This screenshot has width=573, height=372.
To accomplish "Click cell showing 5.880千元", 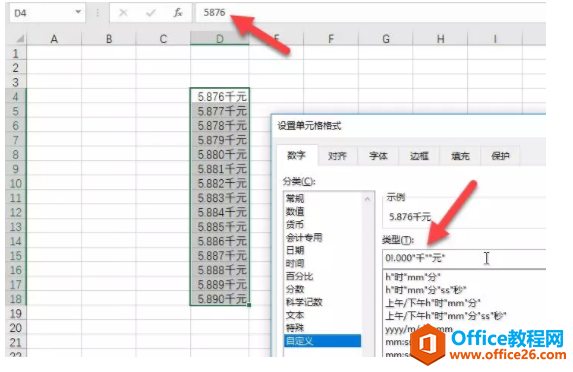I will (220, 154).
